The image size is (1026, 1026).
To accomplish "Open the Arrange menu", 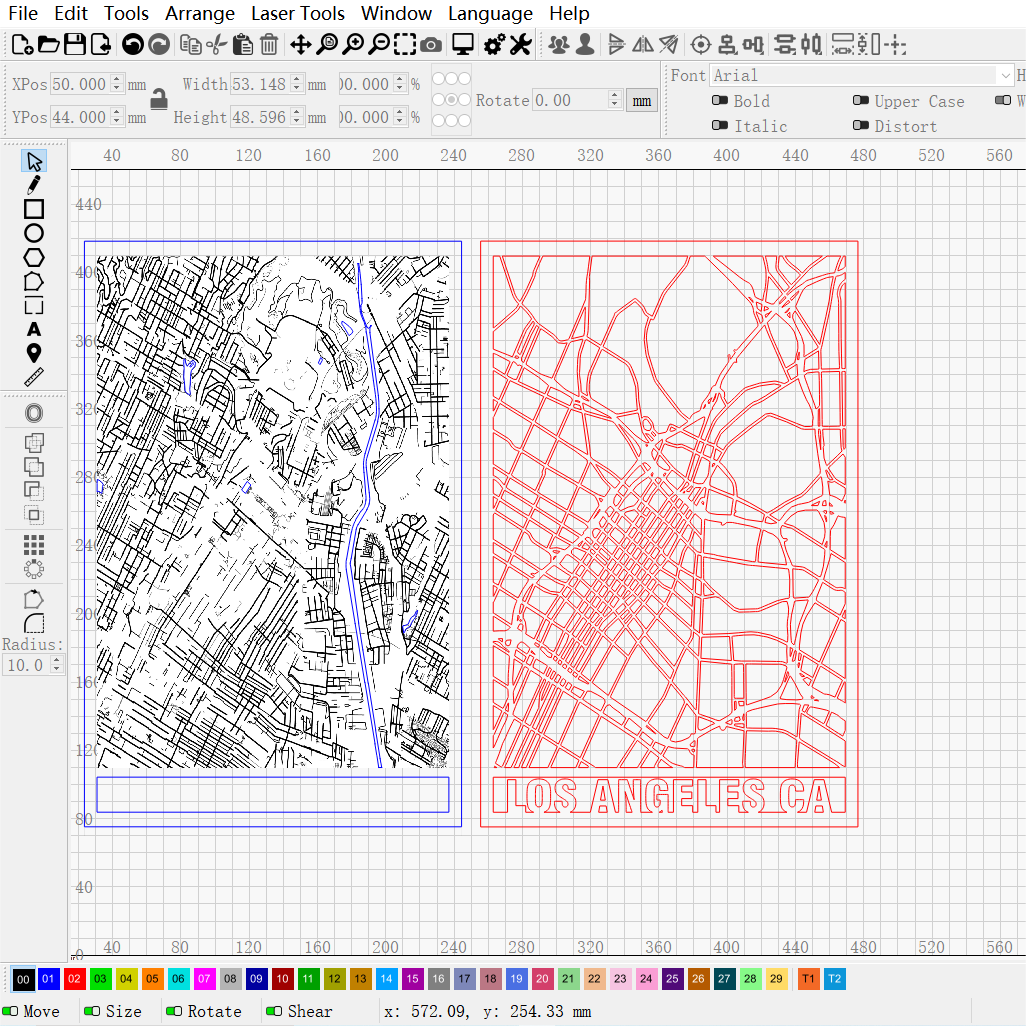I will pyautogui.click(x=199, y=13).
